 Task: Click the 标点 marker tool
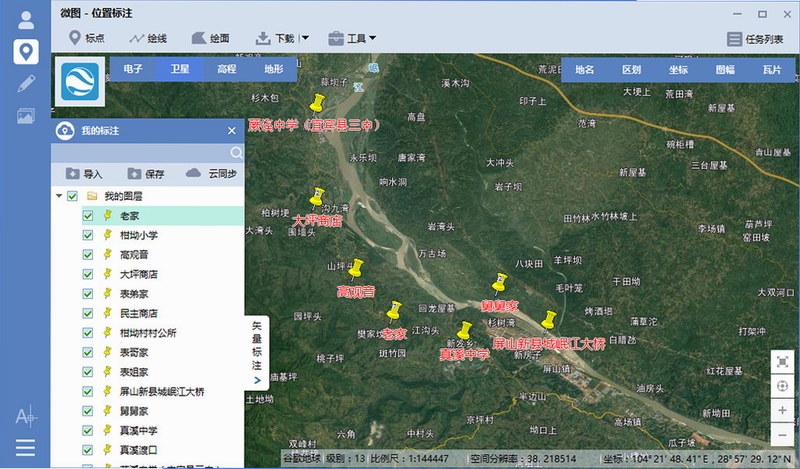point(87,38)
